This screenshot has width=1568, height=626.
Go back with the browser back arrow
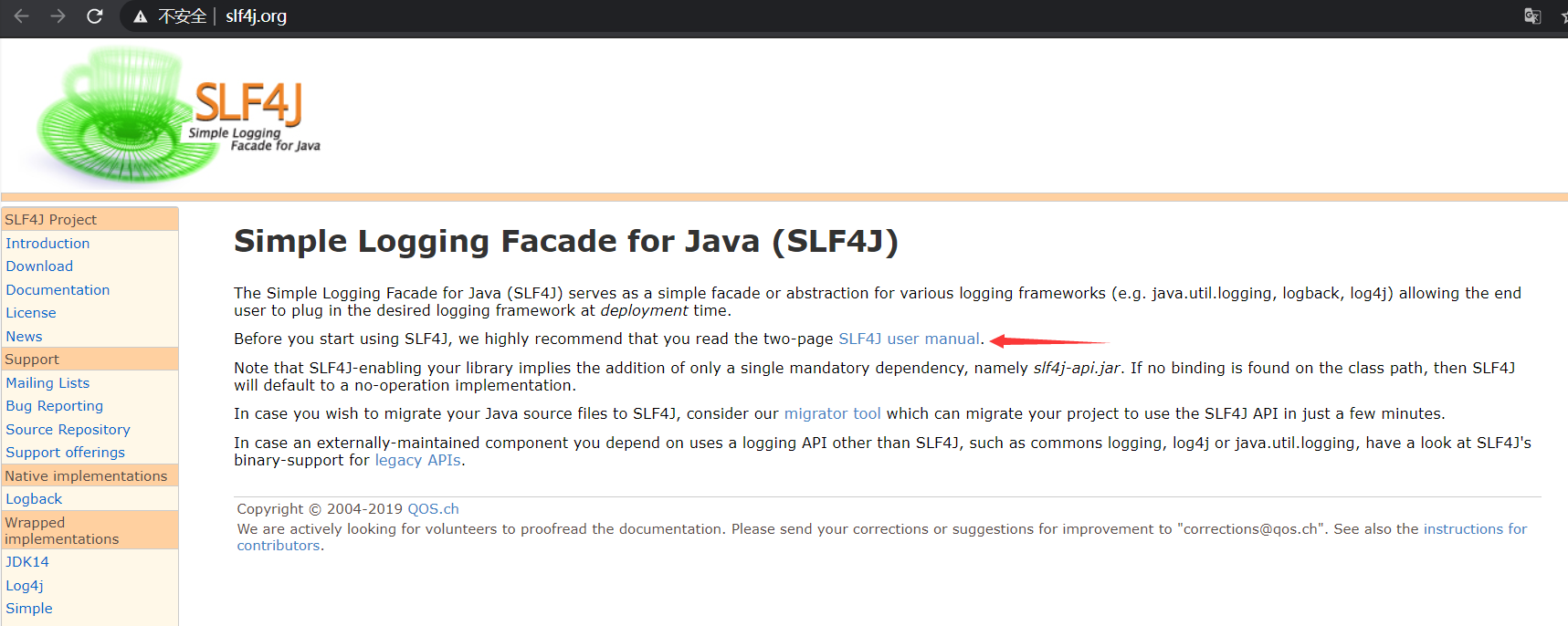coord(22,16)
